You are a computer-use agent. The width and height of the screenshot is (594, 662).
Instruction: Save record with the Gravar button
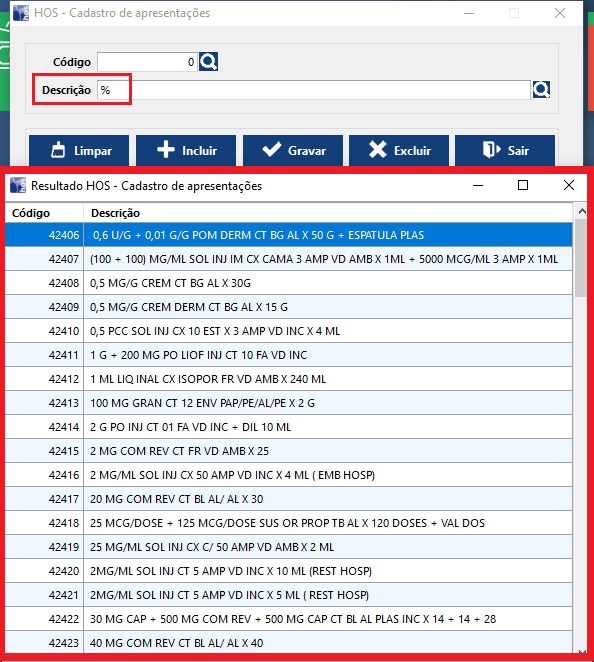pyautogui.click(x=293, y=151)
